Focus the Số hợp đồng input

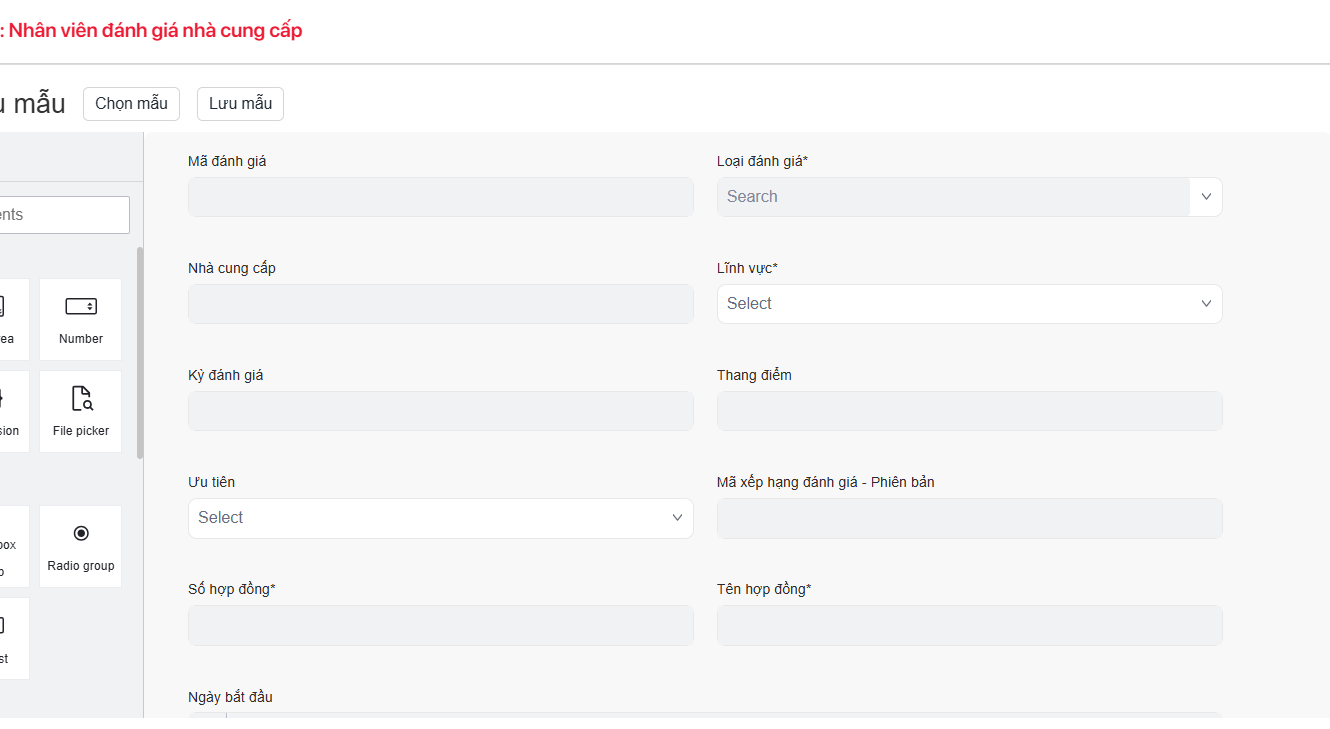pyautogui.click(x=440, y=625)
